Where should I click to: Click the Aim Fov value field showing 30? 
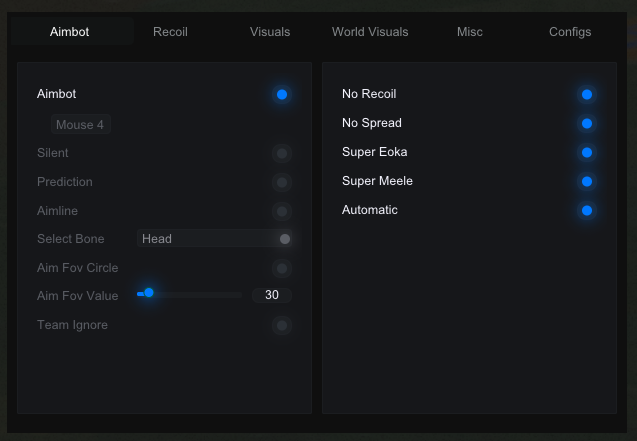click(271, 295)
